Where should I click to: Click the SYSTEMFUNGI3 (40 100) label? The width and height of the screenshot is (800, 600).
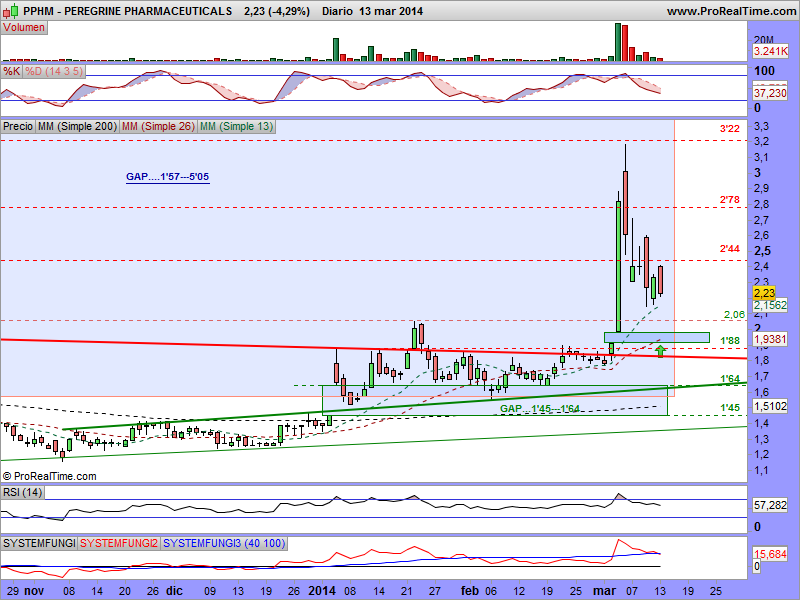(x=224, y=543)
